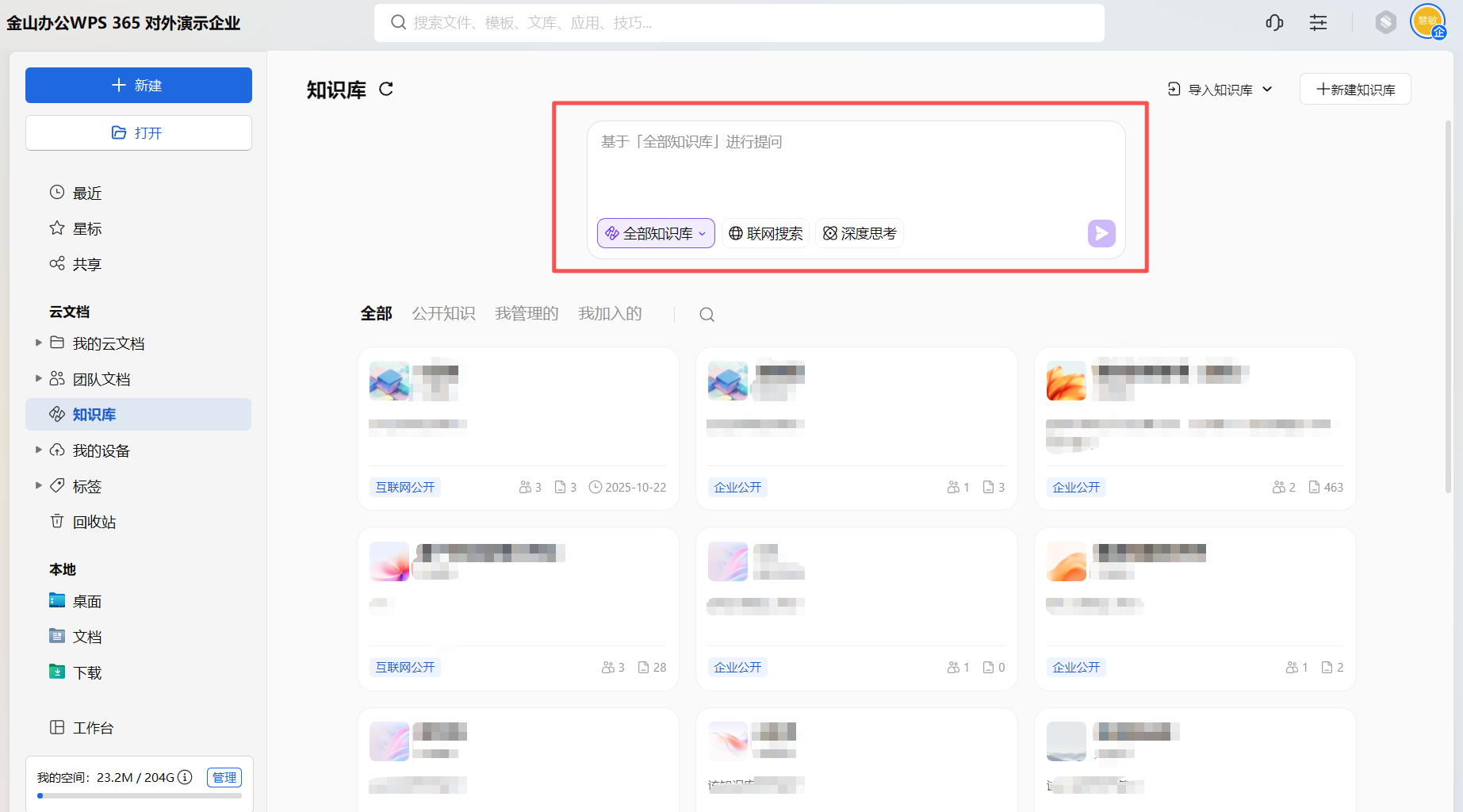This screenshot has width=1463, height=812.
Task: Click 企业公开 tag on card with 463 documents
Action: click(x=1076, y=487)
